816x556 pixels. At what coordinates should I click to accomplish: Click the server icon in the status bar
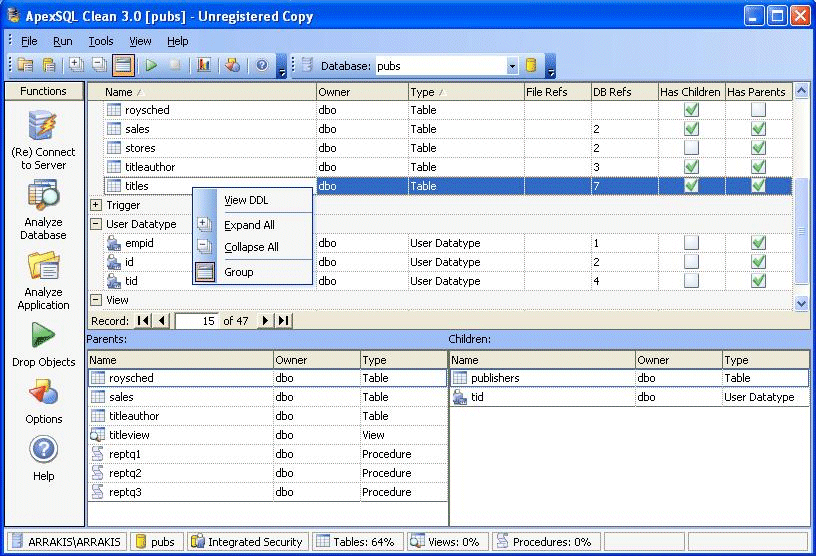(x=17, y=541)
